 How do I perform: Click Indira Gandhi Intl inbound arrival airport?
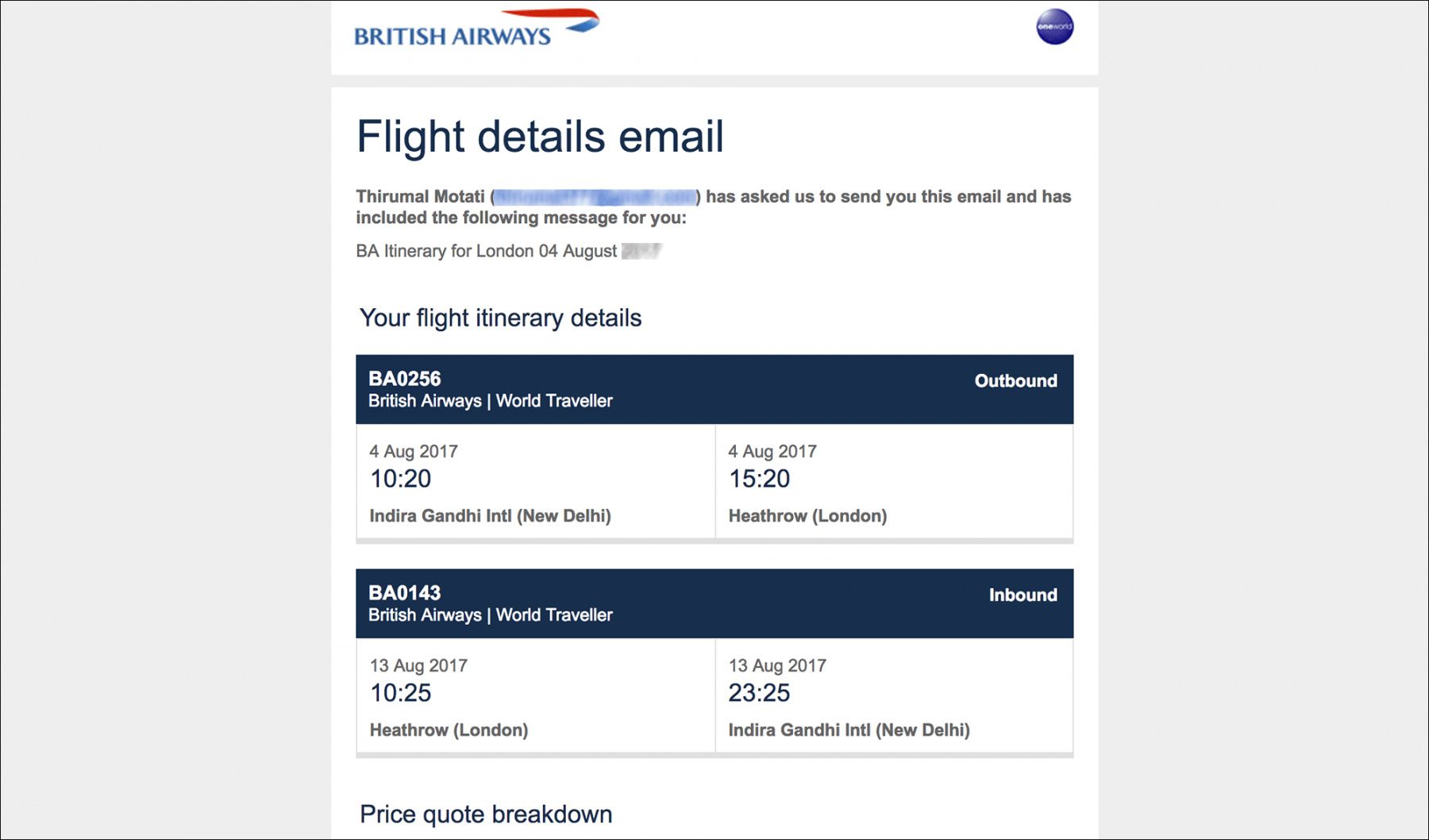click(849, 730)
